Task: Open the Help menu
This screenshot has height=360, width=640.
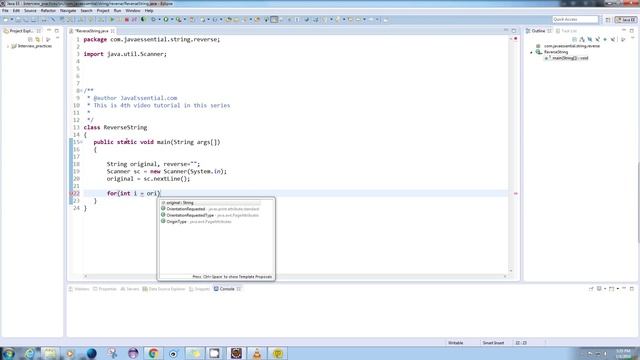Action: click(x=149, y=11)
